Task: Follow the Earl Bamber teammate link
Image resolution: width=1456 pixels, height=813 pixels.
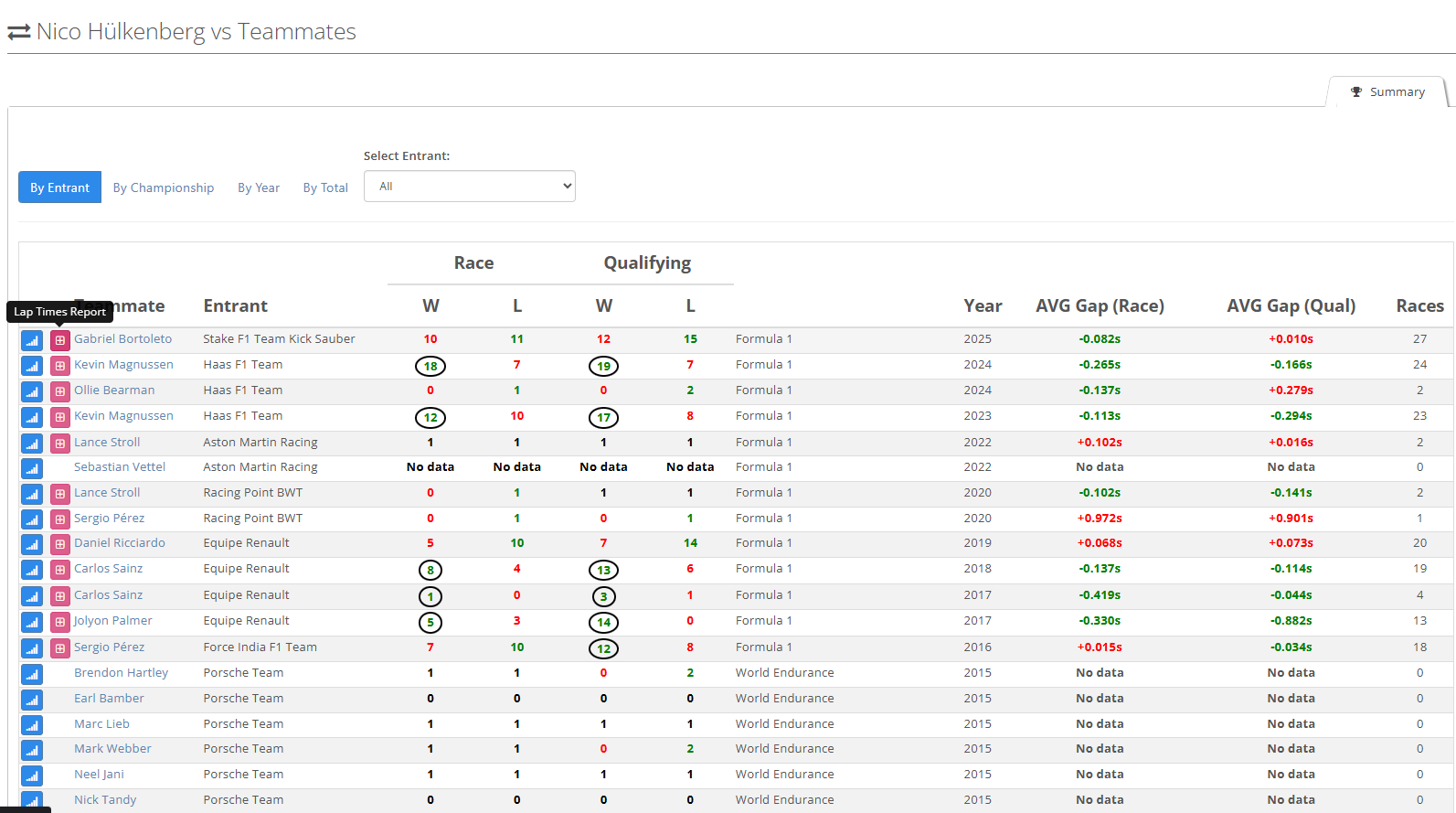Action: point(109,698)
